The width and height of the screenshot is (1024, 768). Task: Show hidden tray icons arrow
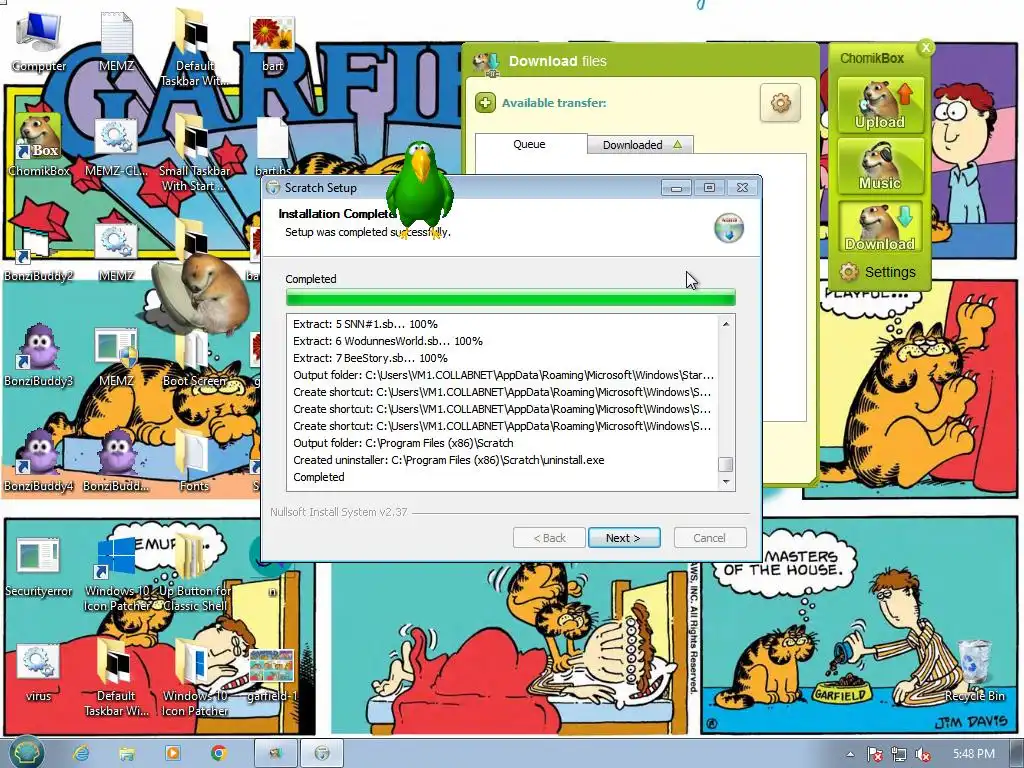pos(850,754)
